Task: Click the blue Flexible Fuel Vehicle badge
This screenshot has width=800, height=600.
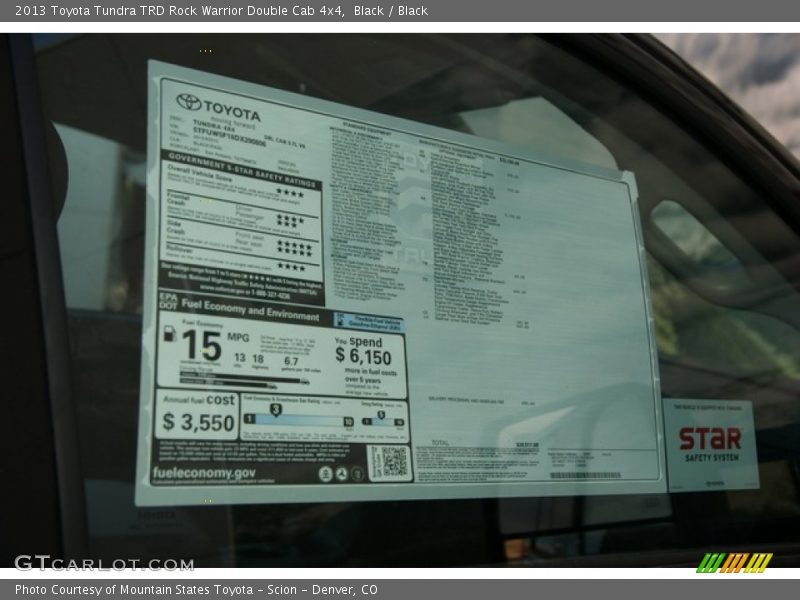Action: 369,323
